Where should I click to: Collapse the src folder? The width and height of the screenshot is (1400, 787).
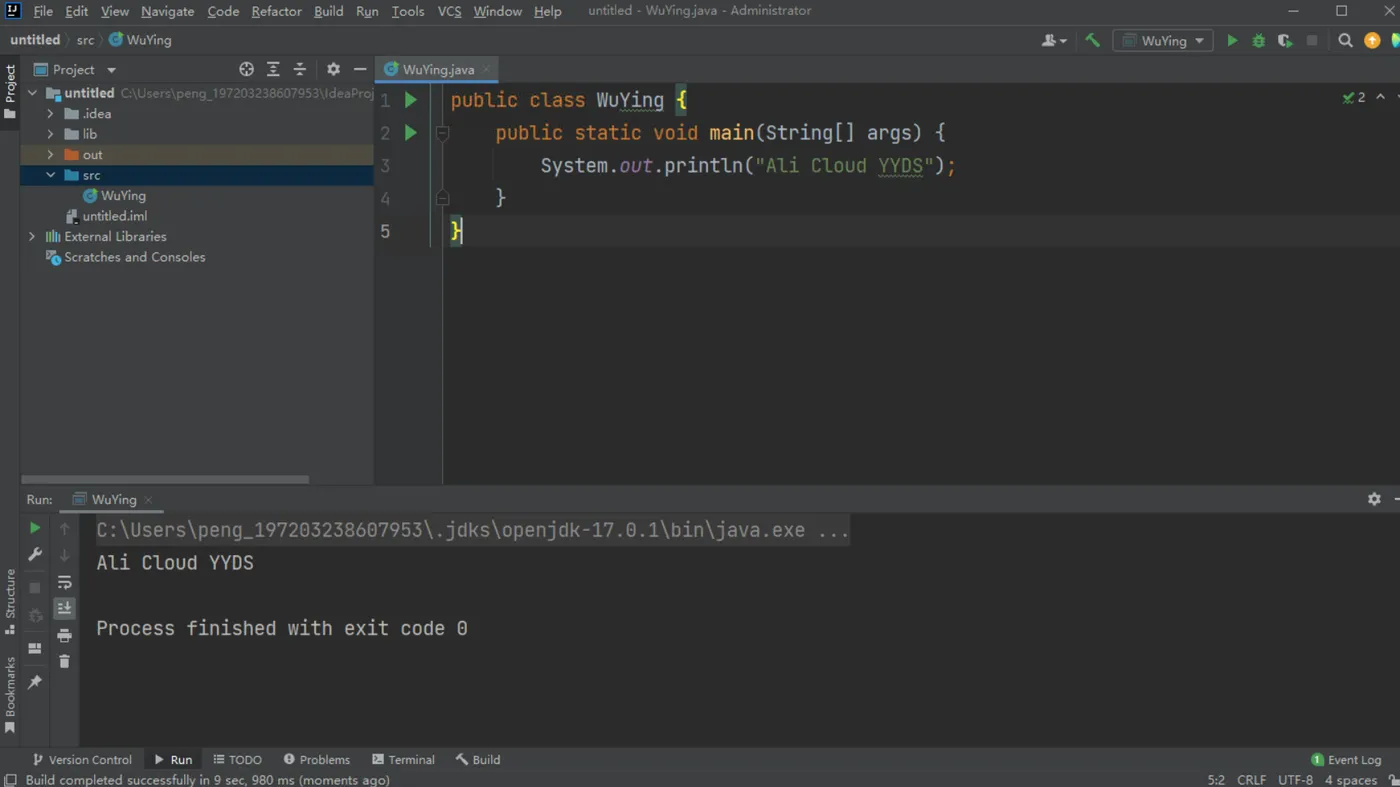(x=50, y=175)
